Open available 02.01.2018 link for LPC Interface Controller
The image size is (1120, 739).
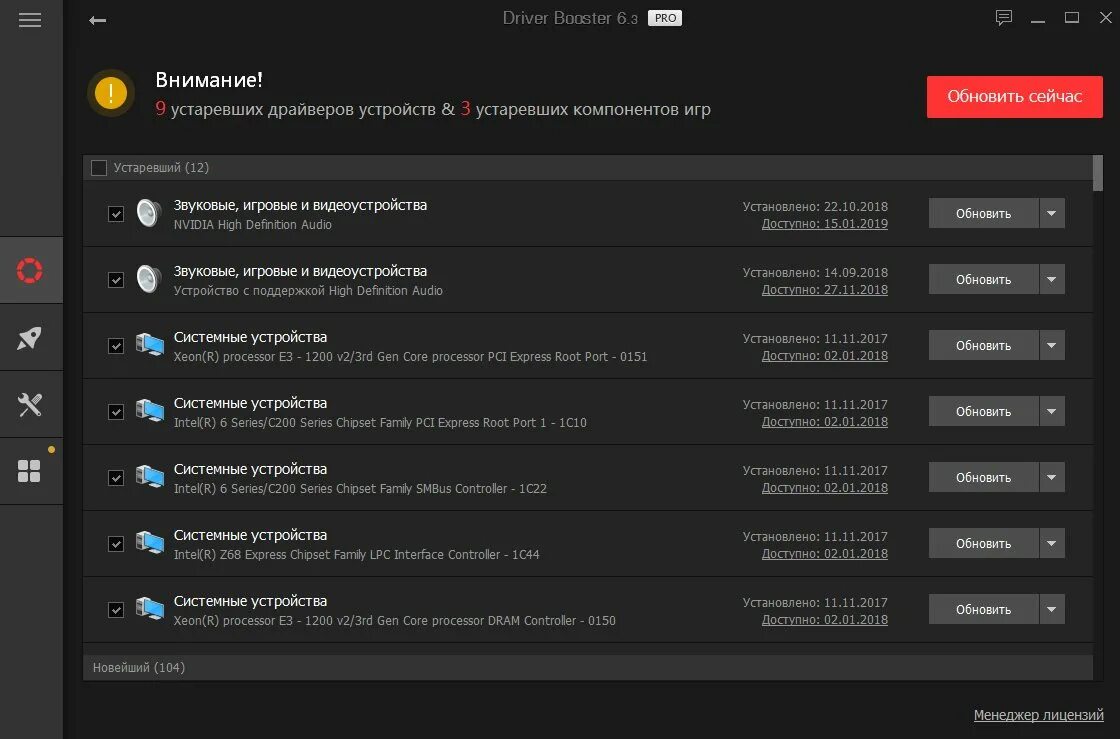824,554
